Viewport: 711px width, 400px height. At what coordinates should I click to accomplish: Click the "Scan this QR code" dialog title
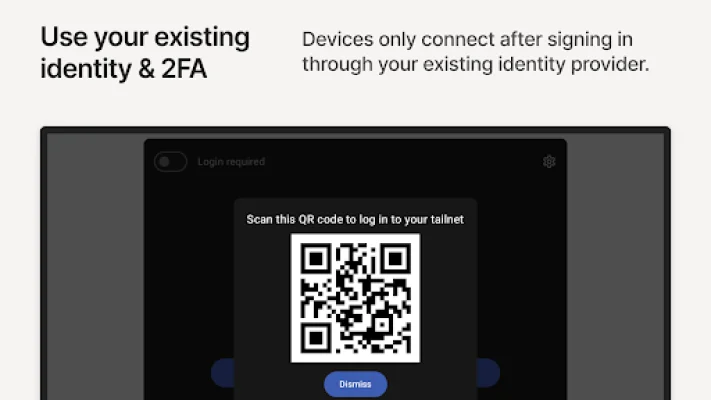355,220
